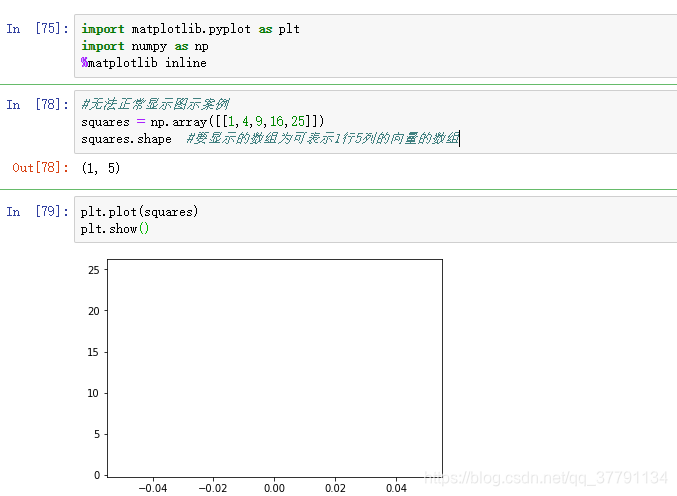Click the y-axis tick label 20
Image resolution: width=677 pixels, height=496 pixels.
click(x=94, y=311)
